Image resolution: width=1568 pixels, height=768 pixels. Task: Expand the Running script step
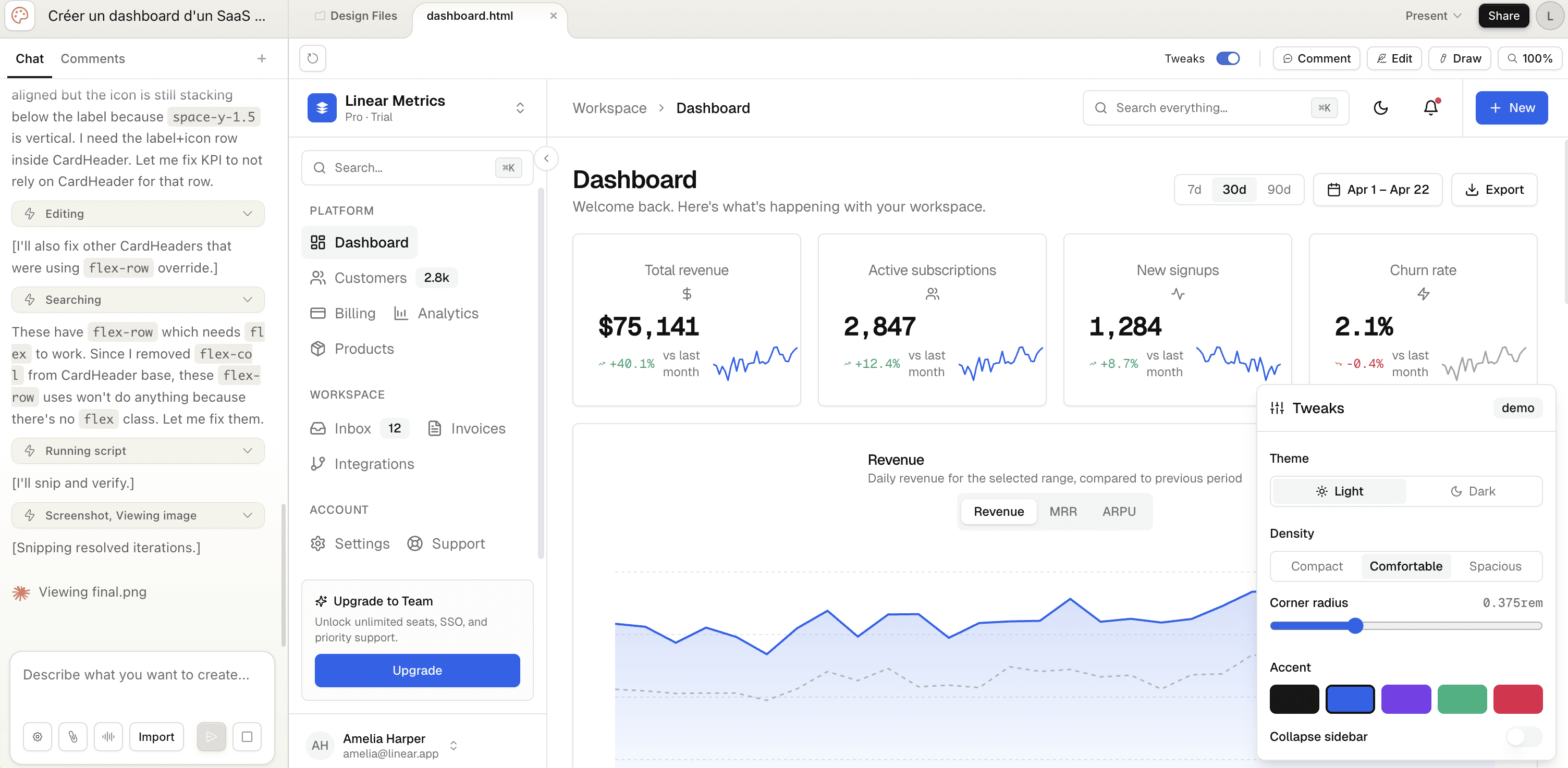pos(138,451)
